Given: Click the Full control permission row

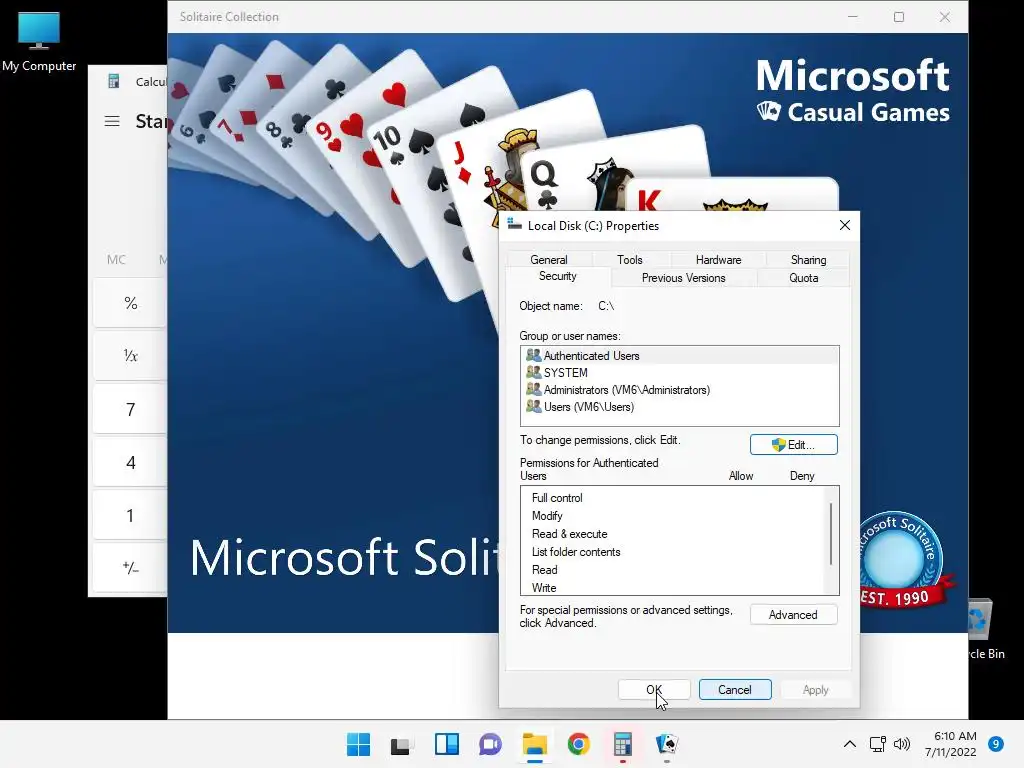Looking at the screenshot, I should coord(675,498).
